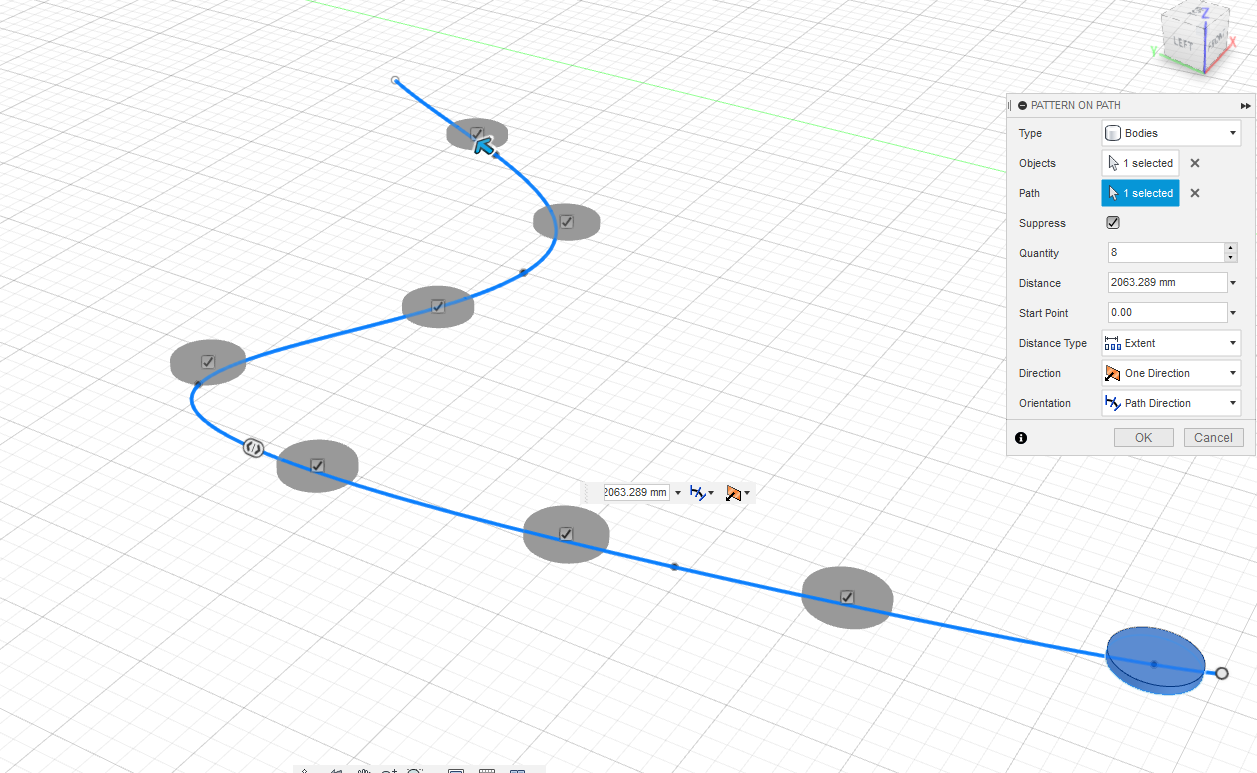Select the blue highlighted disc body
The height and width of the screenshot is (773, 1257).
click(1155, 660)
